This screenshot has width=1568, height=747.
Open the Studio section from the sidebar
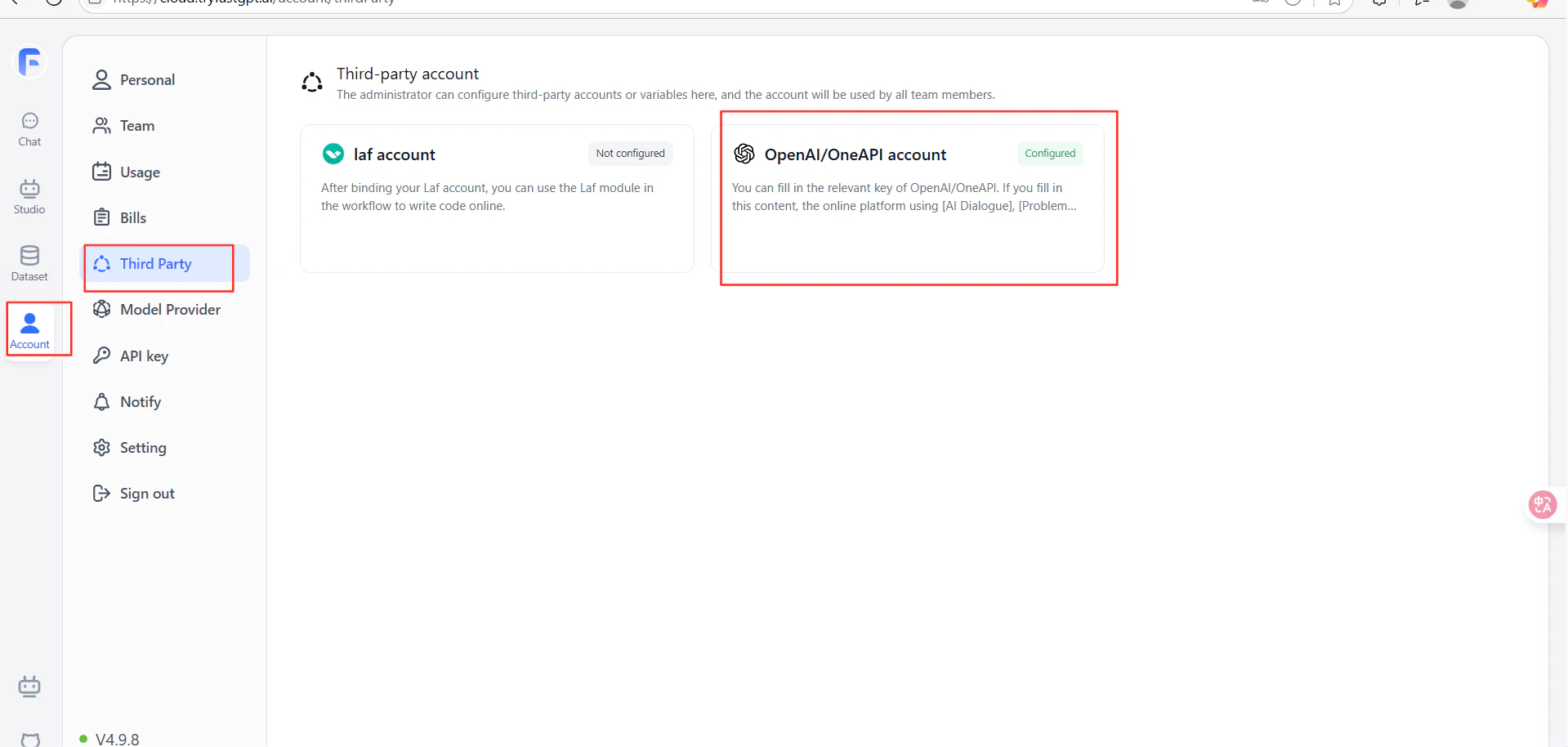pos(29,195)
